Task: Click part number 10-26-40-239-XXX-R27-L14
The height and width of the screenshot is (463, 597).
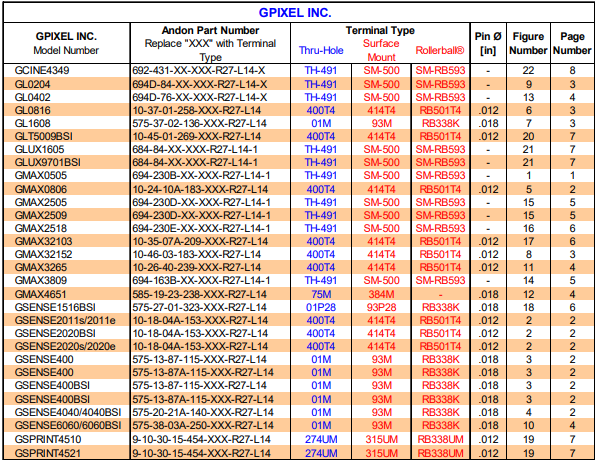Action: (x=197, y=267)
